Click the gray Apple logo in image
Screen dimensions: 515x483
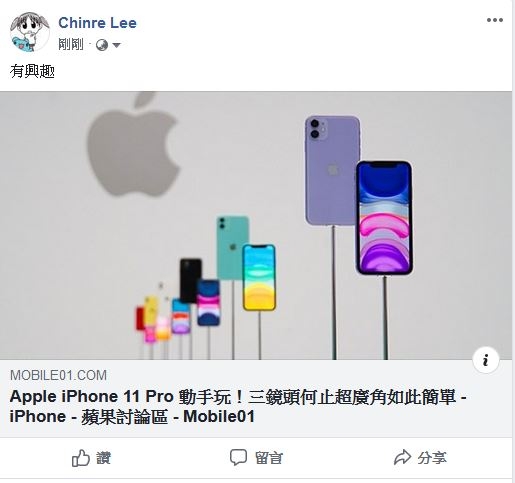pos(133,144)
